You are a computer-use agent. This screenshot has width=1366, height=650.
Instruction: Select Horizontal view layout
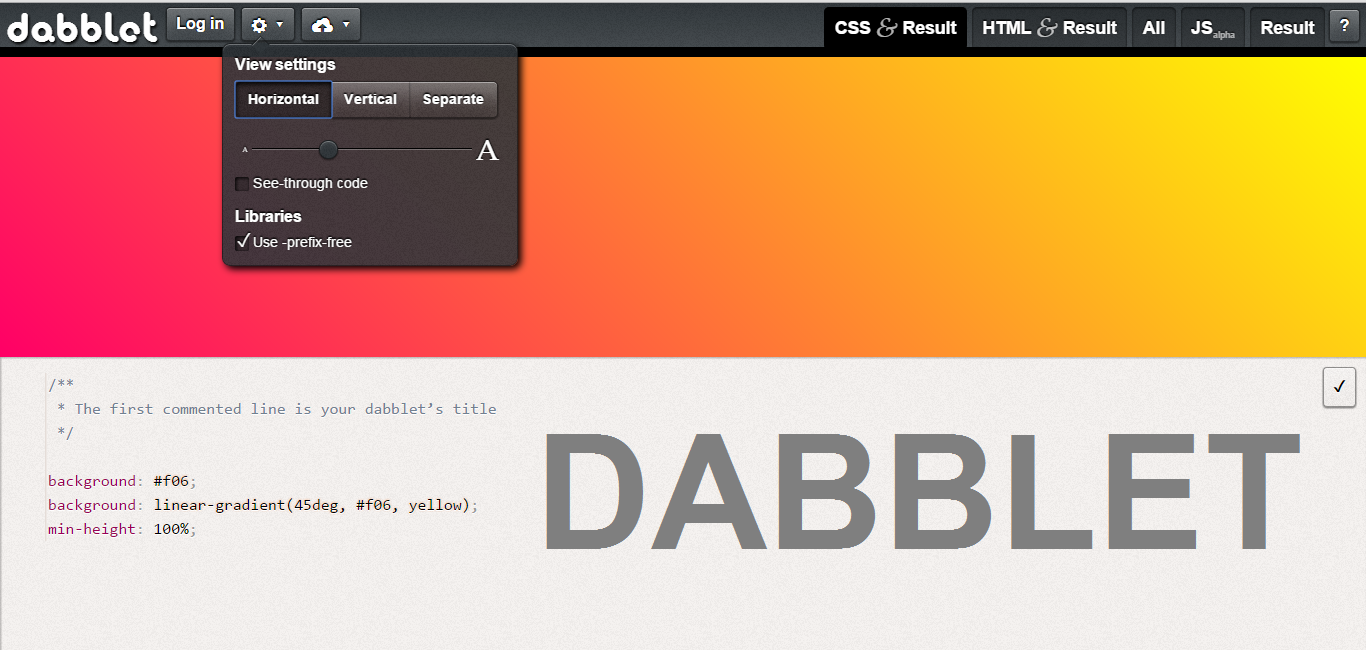coord(283,100)
